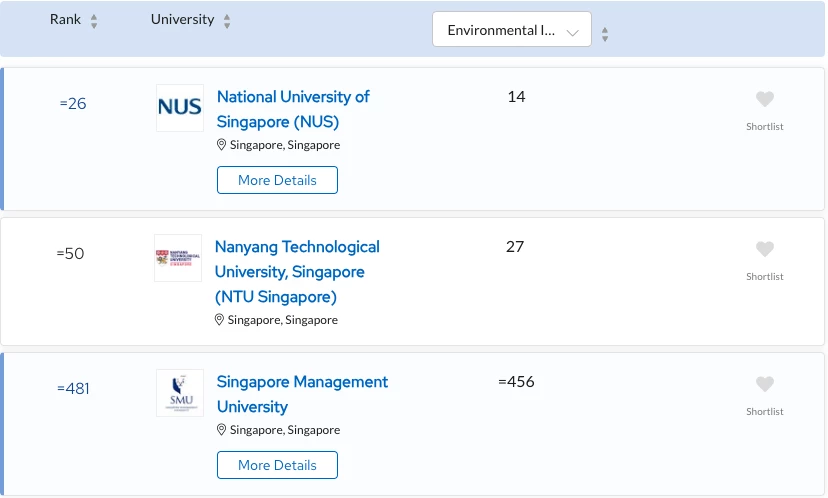
Task: Click More Details for Singapore Management University
Action: pos(277,465)
